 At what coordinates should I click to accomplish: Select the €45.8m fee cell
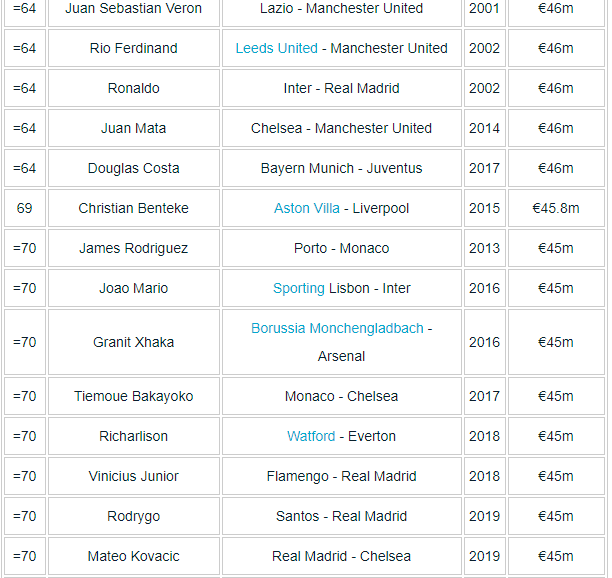click(x=555, y=208)
